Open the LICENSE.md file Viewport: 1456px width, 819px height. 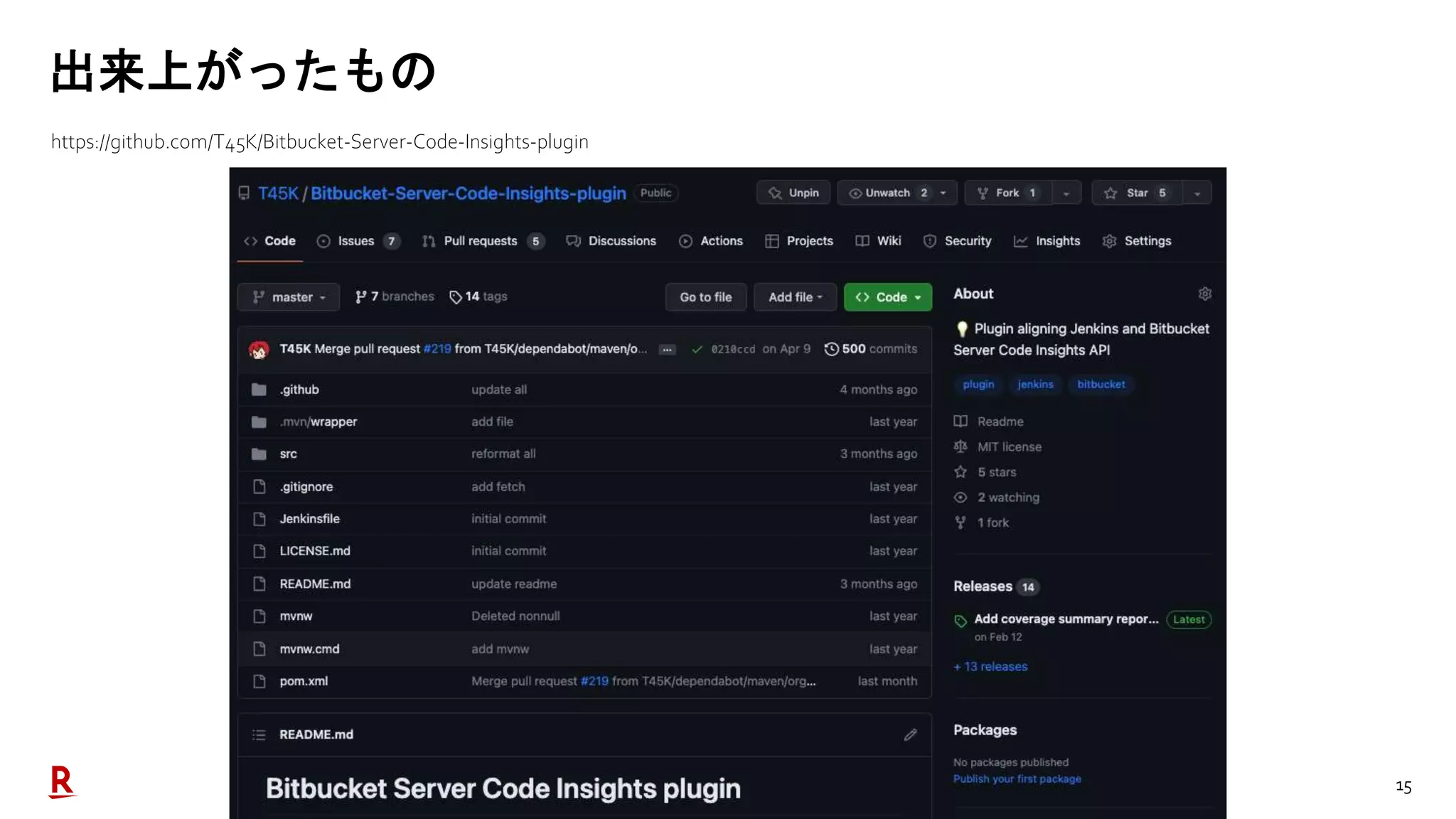point(315,551)
